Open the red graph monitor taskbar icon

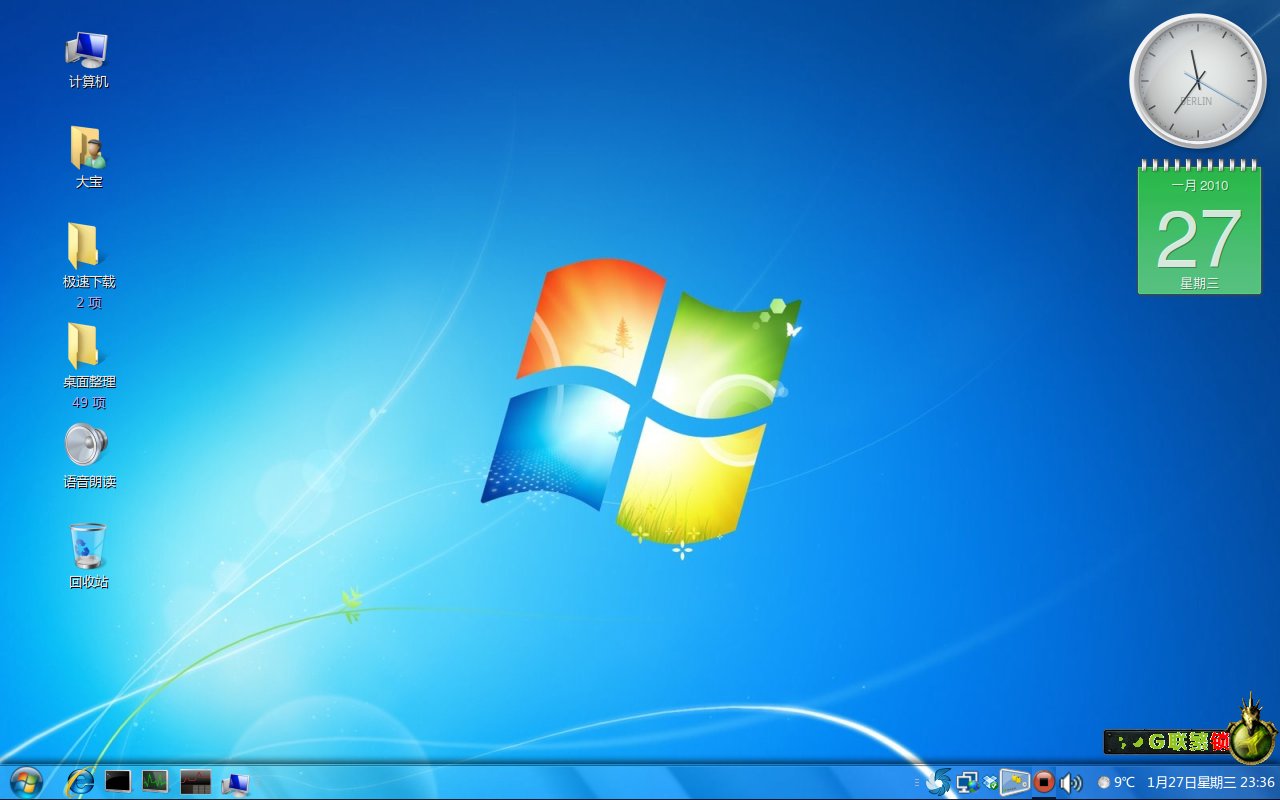195,782
